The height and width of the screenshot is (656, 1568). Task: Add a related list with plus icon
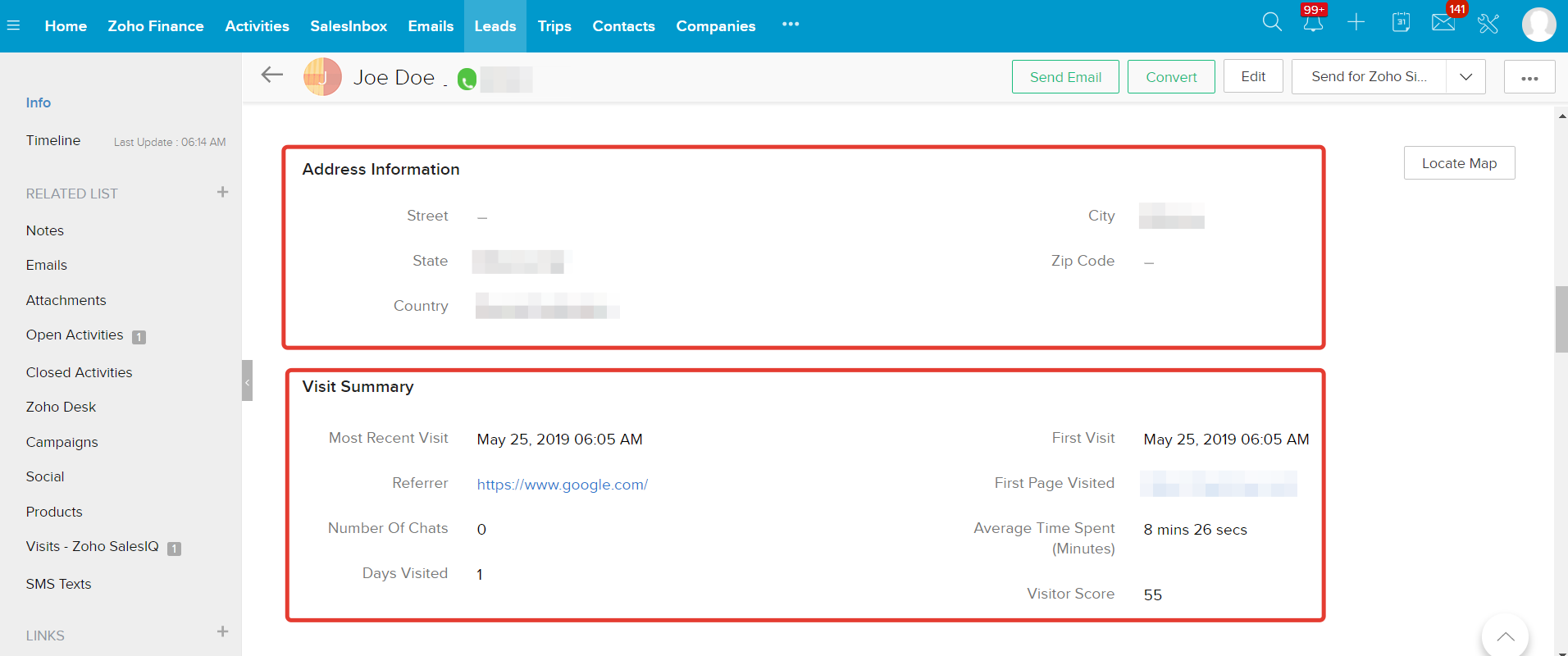point(222,192)
